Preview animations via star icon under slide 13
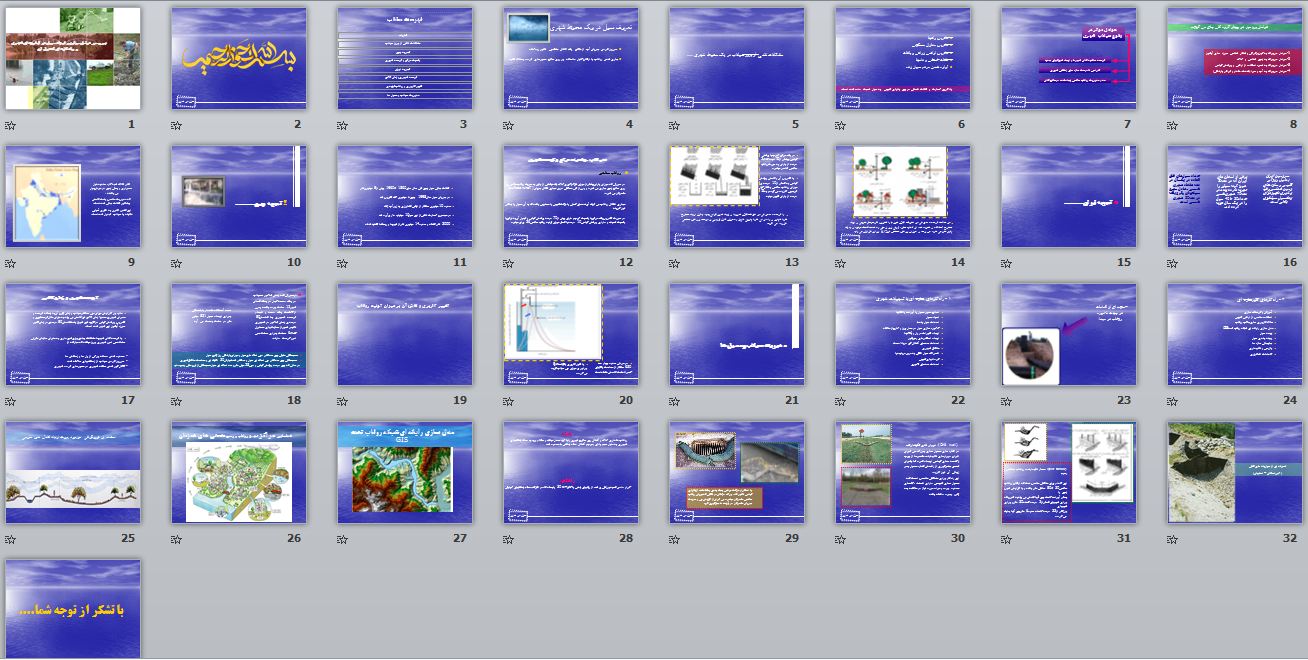The height and width of the screenshot is (660, 1308). pos(674,264)
